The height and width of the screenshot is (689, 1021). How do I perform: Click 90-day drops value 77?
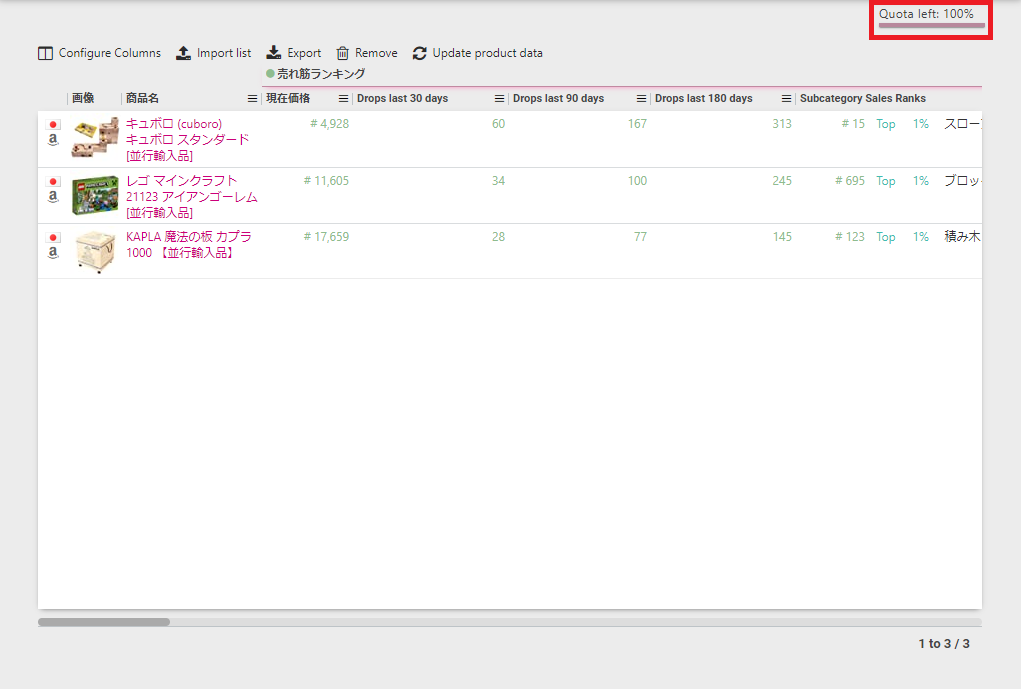tap(641, 237)
